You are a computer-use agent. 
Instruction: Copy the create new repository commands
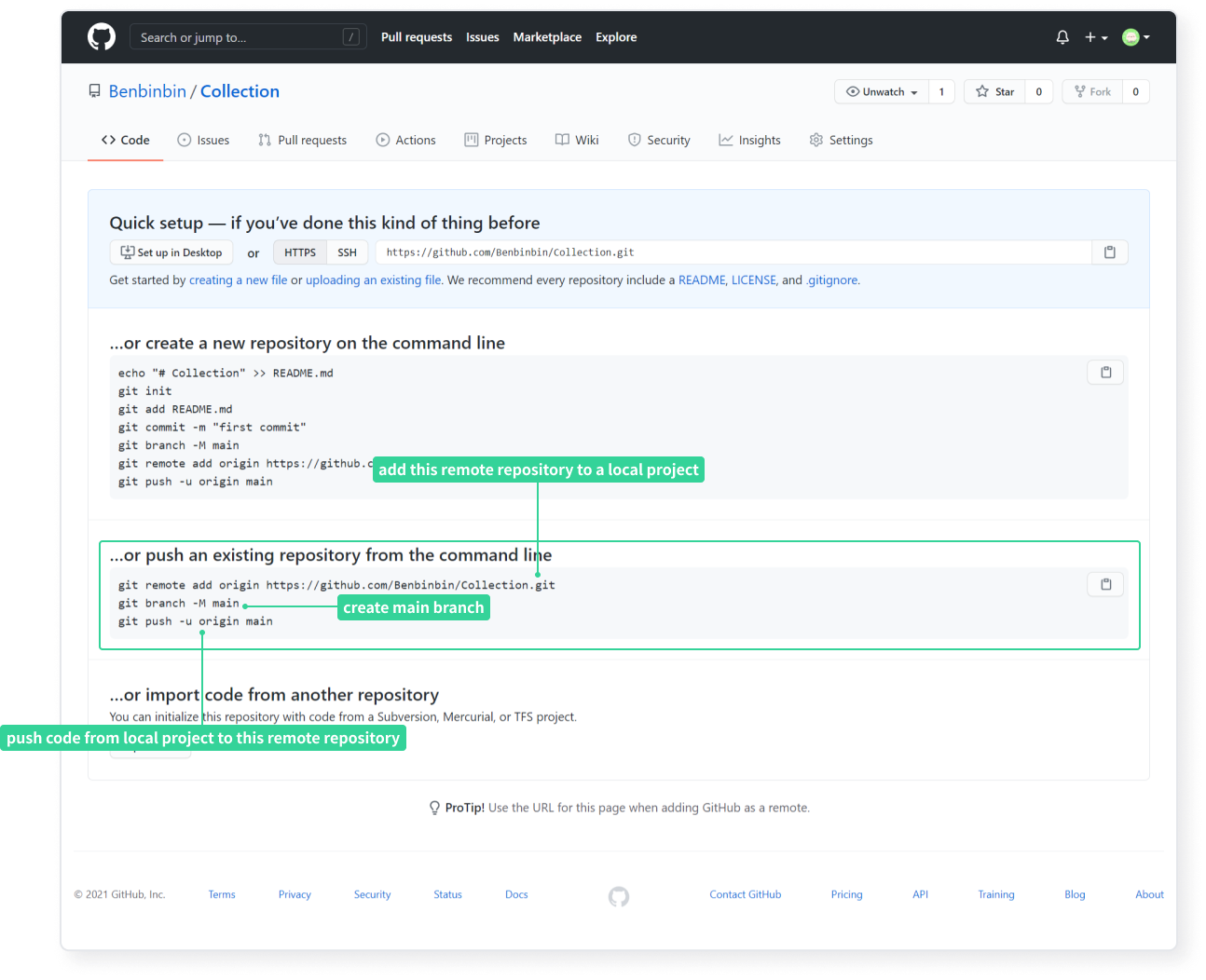coord(1106,373)
